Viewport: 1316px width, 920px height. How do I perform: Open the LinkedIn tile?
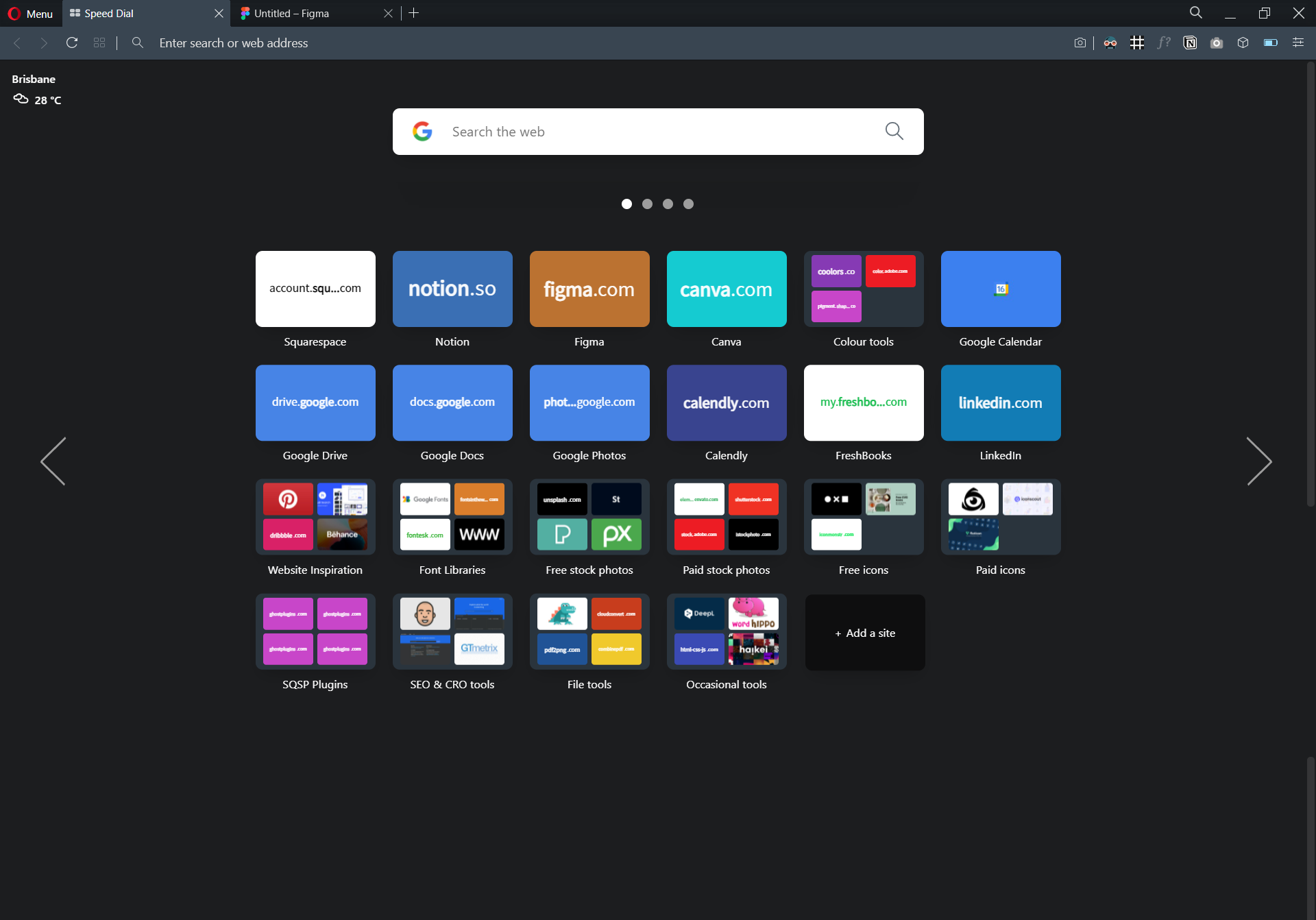point(1001,402)
